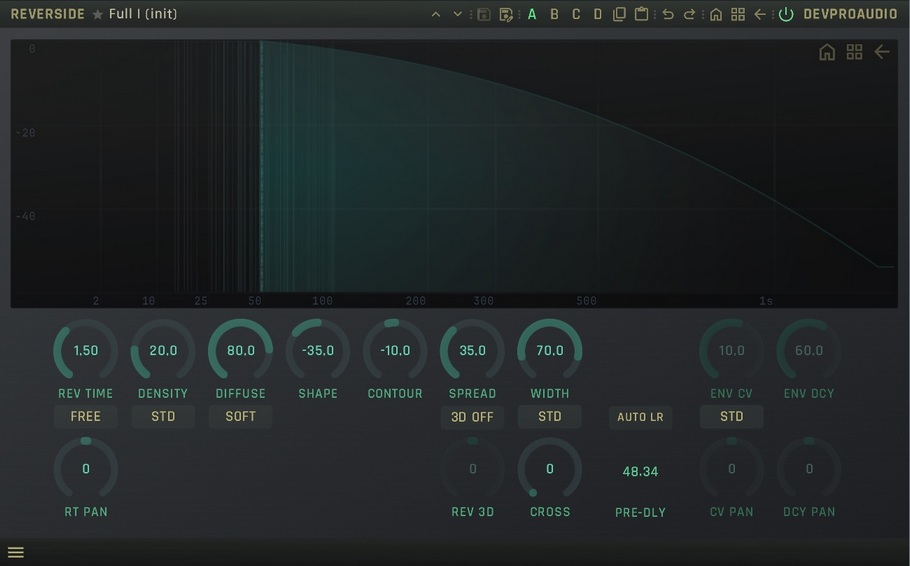This screenshot has width=910, height=566.
Task: Click the AUTO LR button
Action: pyautogui.click(x=640, y=417)
